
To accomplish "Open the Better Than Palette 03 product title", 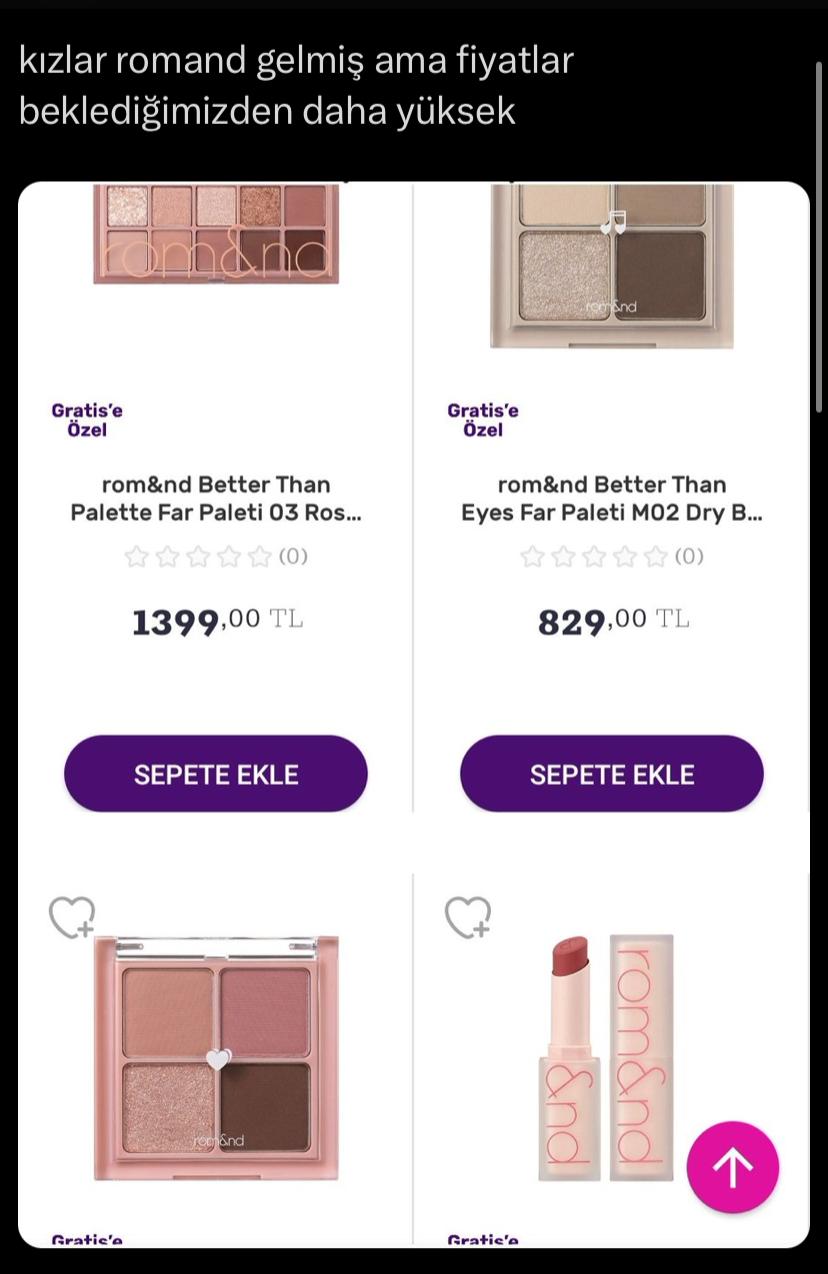I will coord(216,499).
